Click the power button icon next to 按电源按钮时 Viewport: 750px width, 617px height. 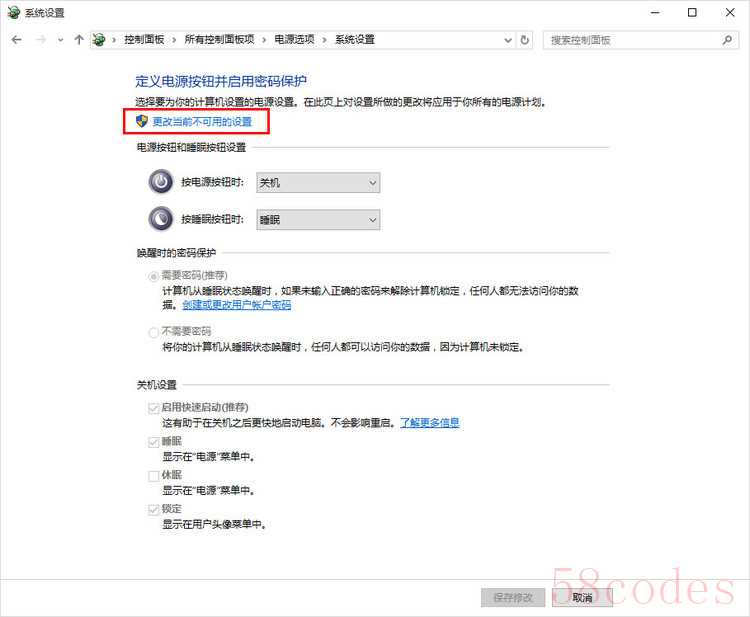click(x=161, y=182)
